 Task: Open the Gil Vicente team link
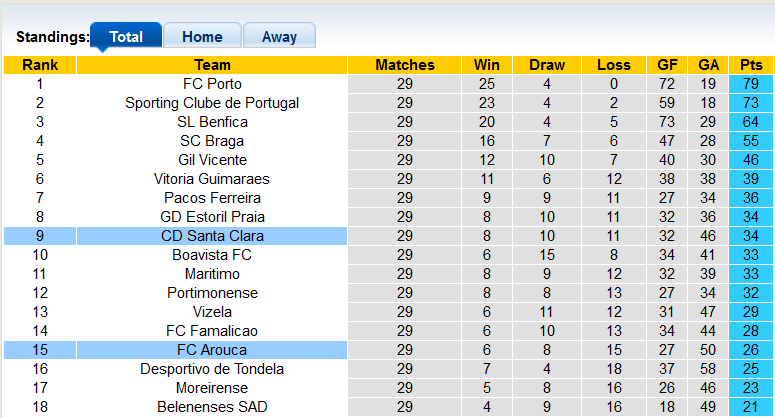coord(212,160)
